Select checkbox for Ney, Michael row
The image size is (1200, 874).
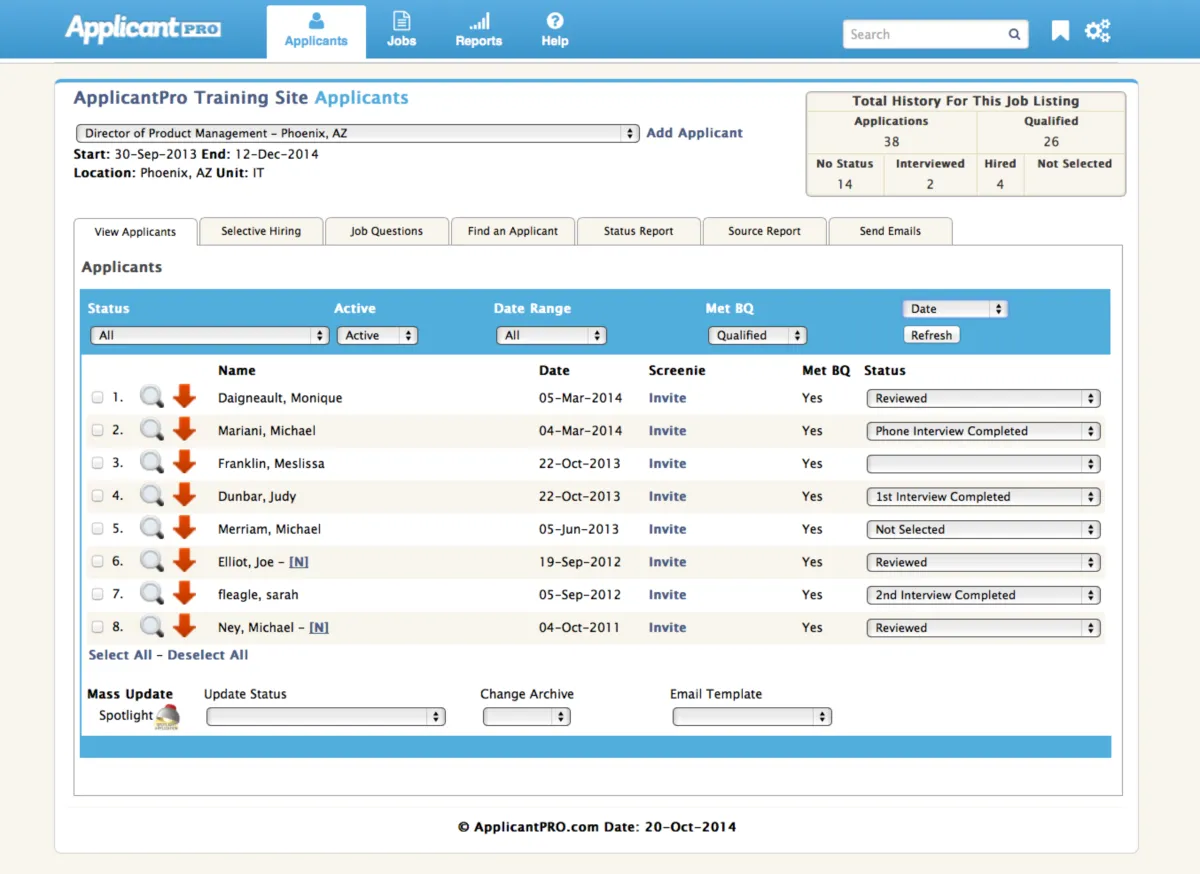[97, 627]
